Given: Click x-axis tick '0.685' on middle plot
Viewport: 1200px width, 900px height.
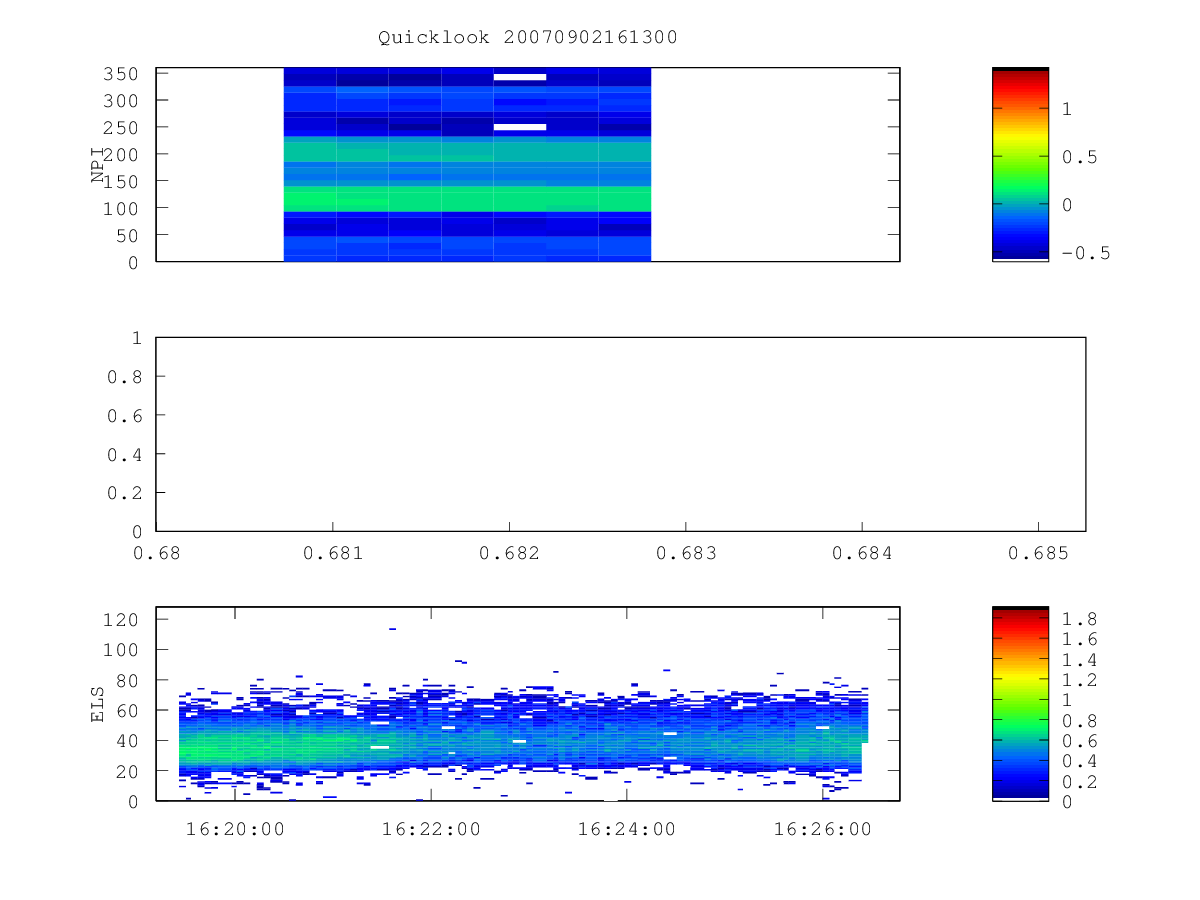Looking at the screenshot, I should 1038,553.
